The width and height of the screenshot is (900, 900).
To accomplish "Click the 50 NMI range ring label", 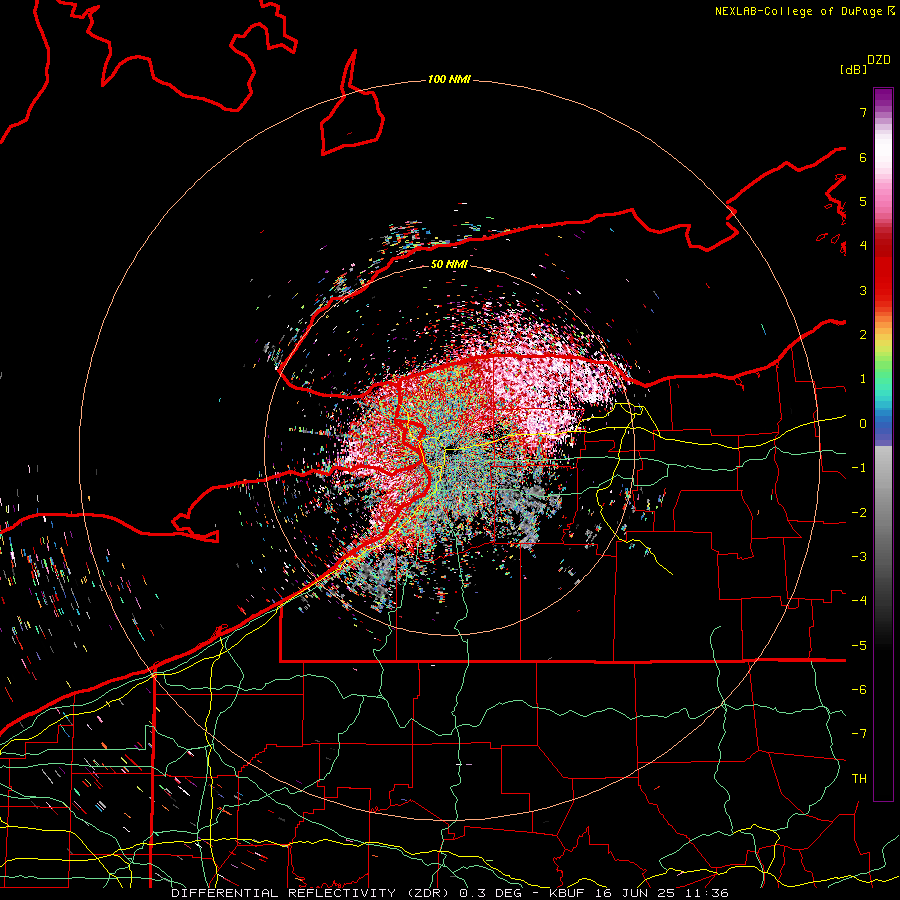I will click(449, 264).
